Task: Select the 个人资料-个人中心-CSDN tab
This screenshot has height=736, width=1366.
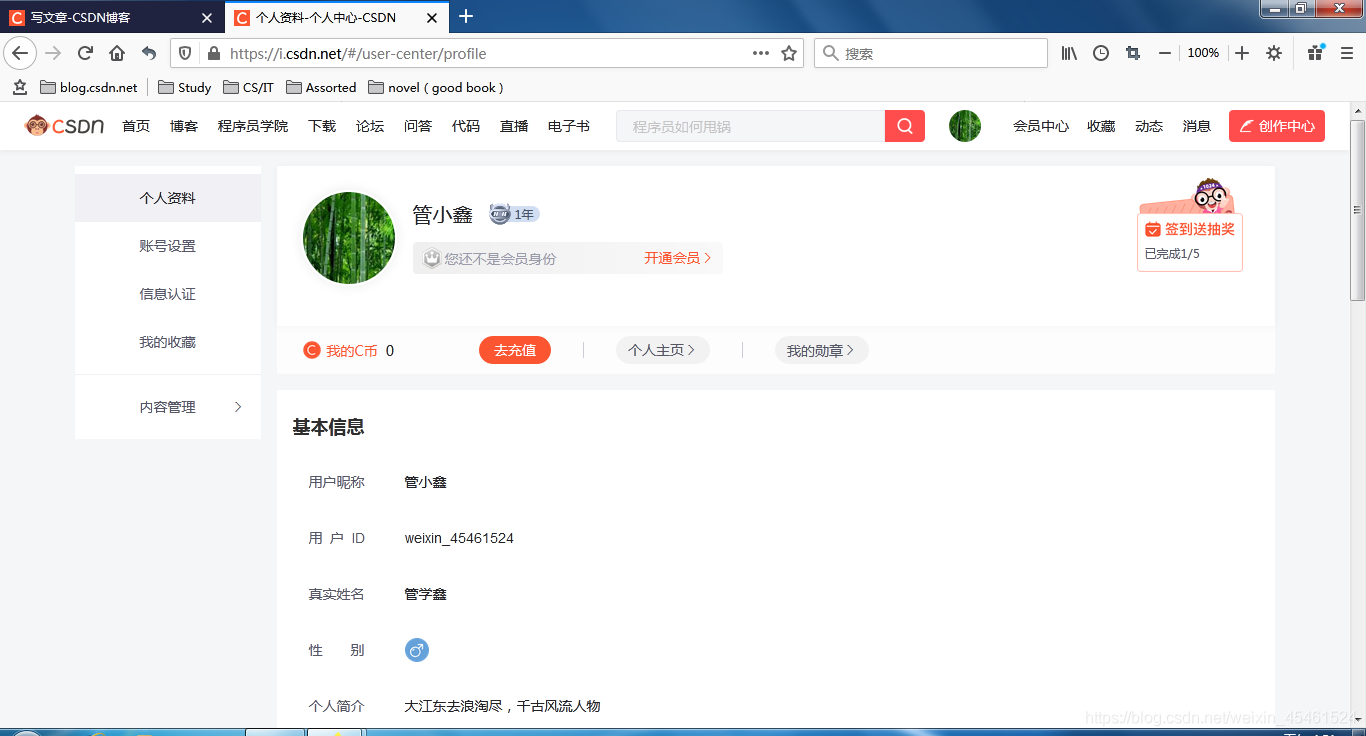Action: coord(337,17)
